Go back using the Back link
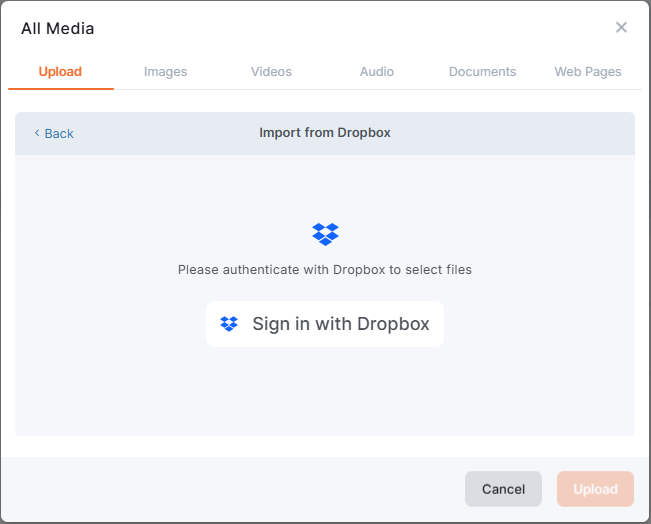651x524 pixels. pyautogui.click(x=59, y=134)
